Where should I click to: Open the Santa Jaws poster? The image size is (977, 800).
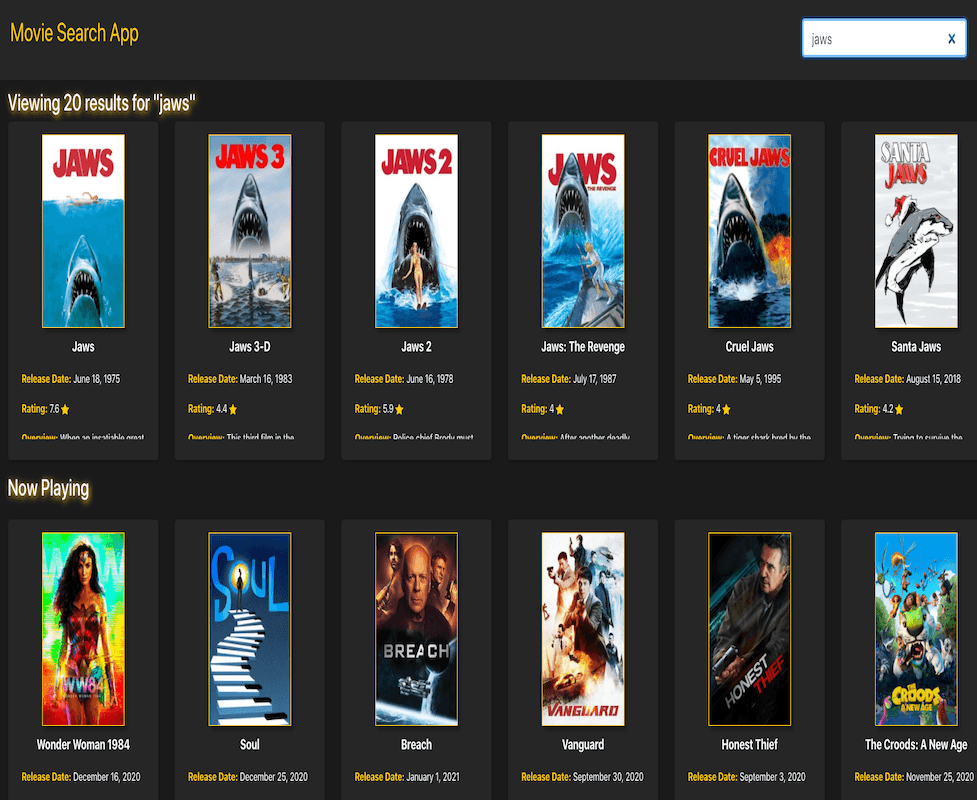[x=916, y=231]
